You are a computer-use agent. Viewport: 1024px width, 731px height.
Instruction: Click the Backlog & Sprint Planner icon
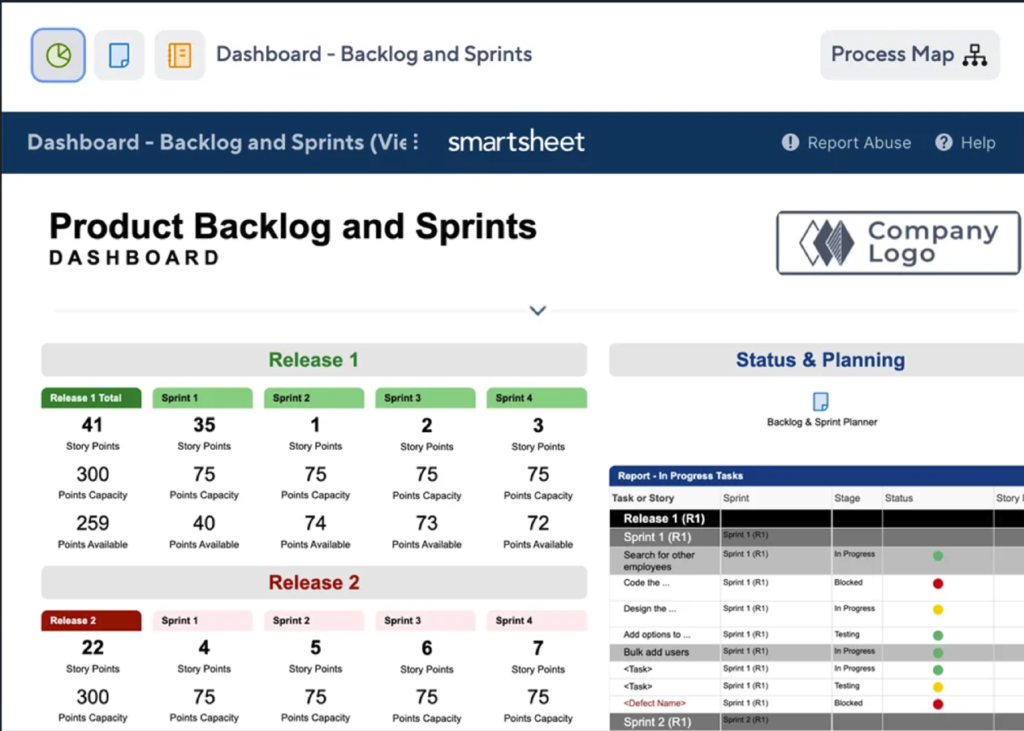tap(821, 402)
